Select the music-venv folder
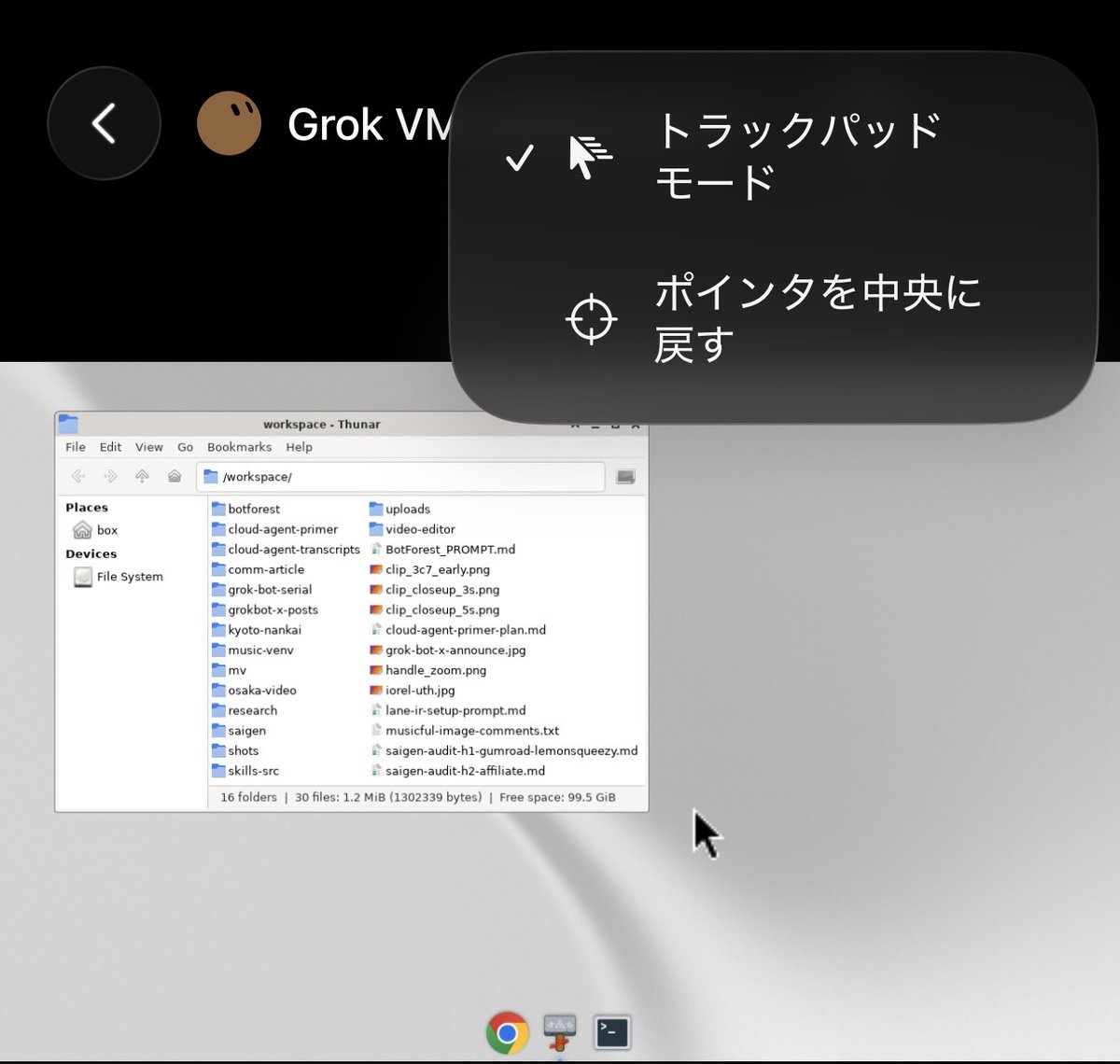This screenshot has width=1120, height=1064. [253, 651]
